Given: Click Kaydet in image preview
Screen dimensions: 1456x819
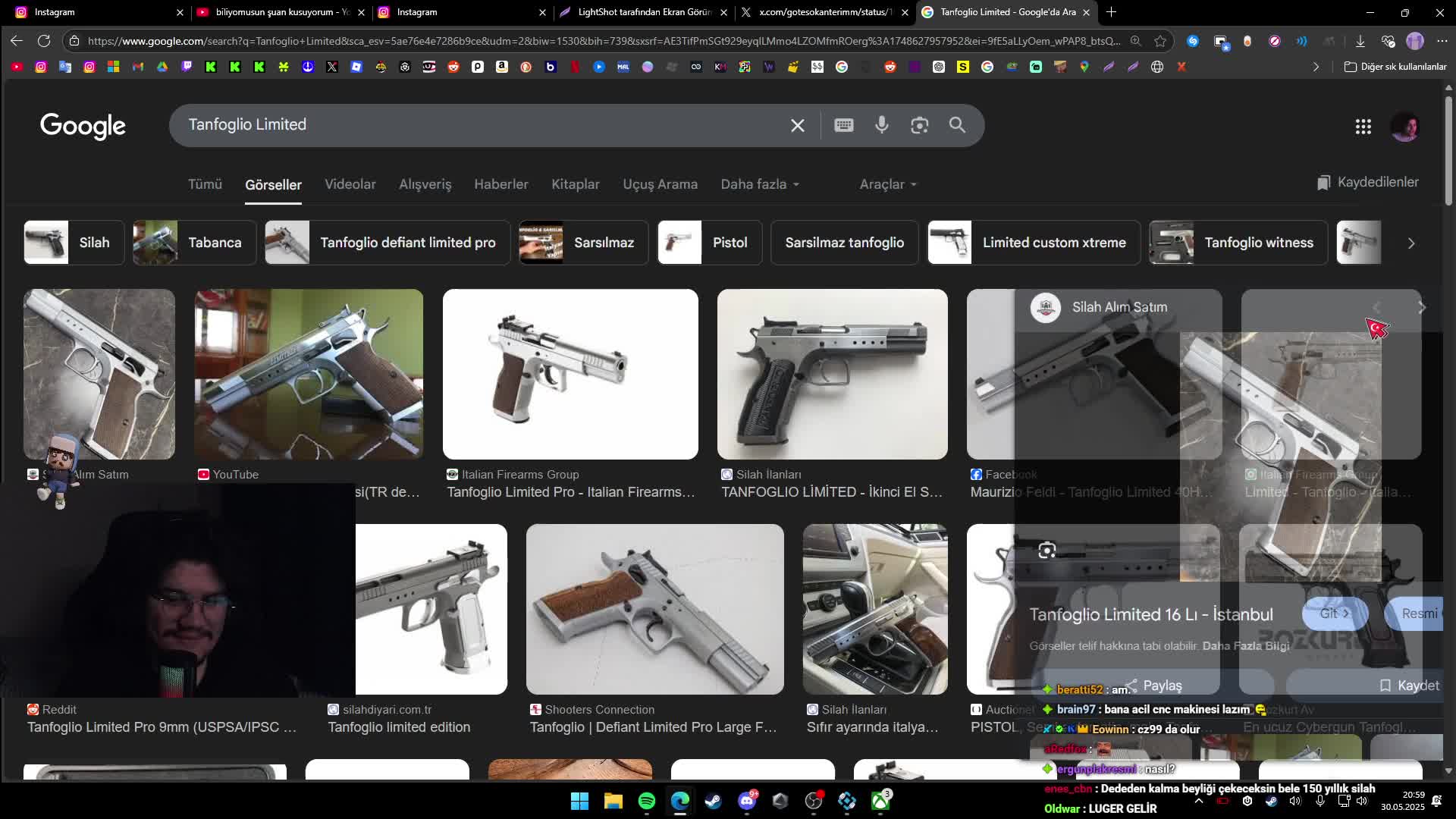Looking at the screenshot, I should [x=1409, y=686].
